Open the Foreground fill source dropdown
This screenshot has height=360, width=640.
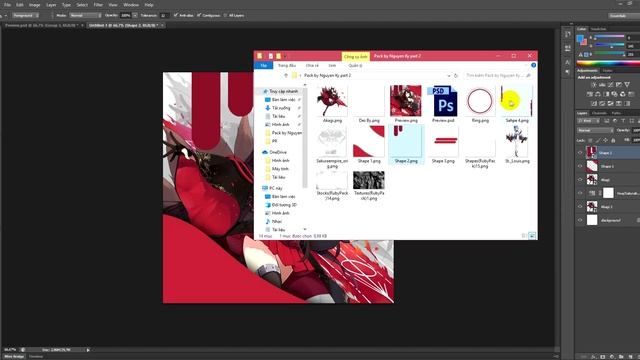[25, 15]
